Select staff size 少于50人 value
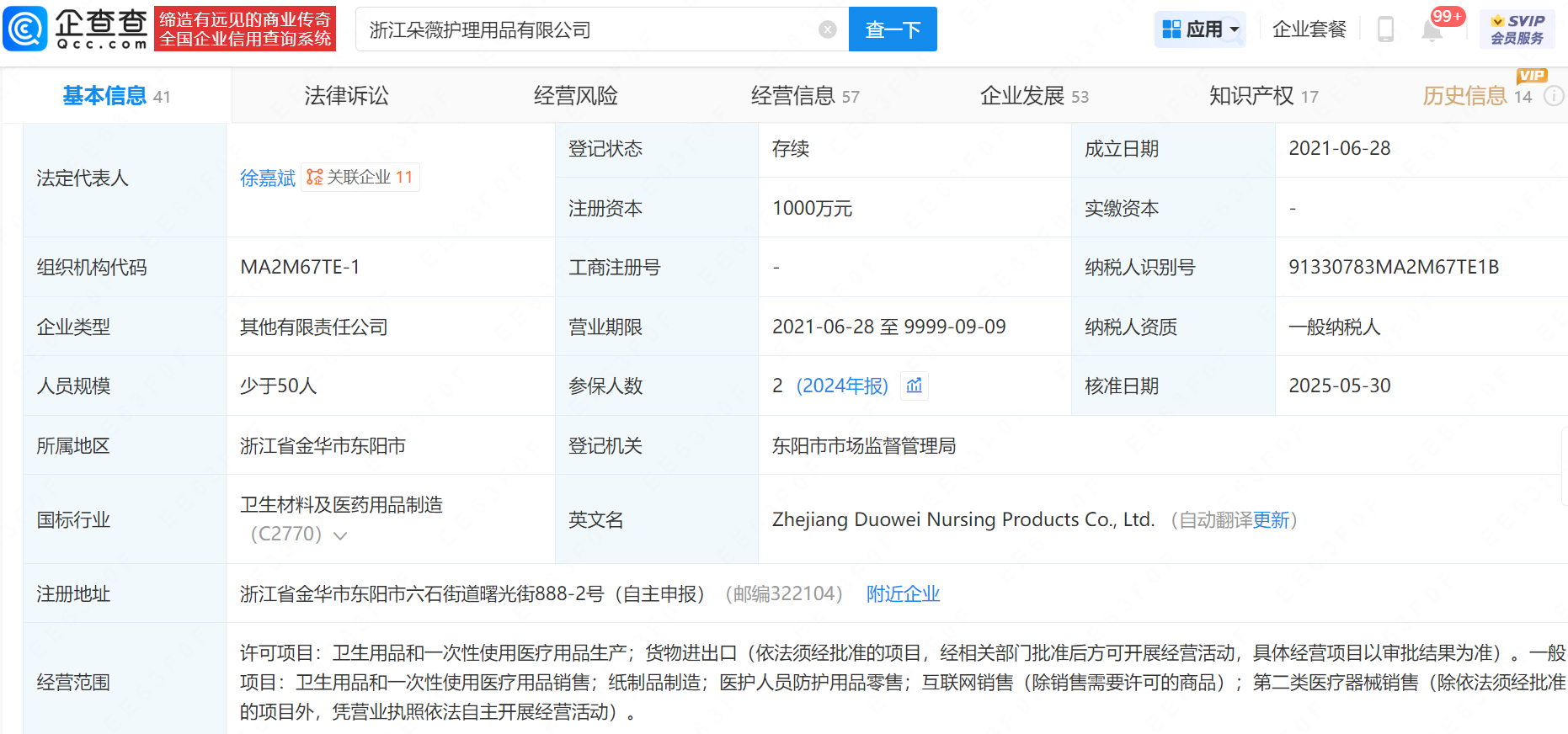1568x734 pixels. coord(279,386)
